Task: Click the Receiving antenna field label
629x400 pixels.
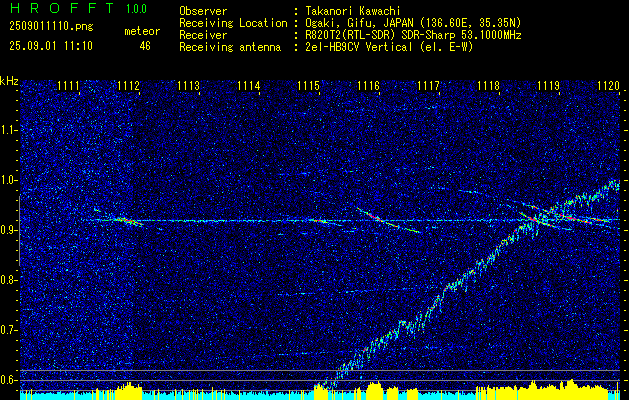Action: click(230, 47)
